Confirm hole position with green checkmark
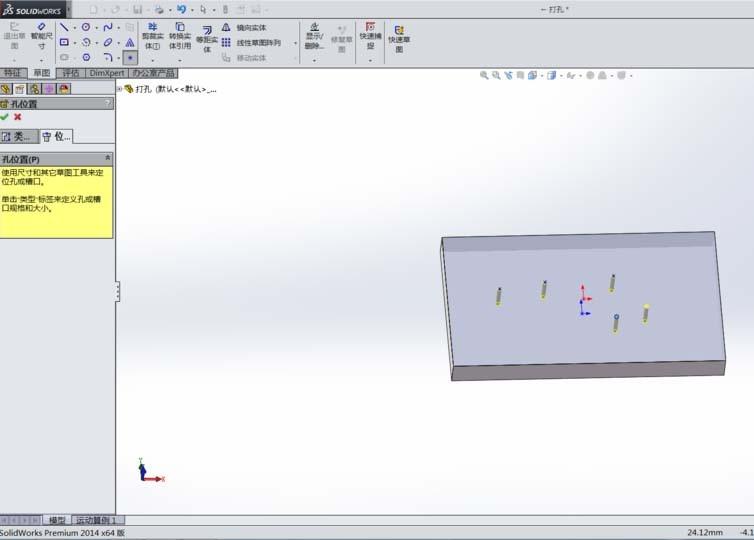754x540 pixels. pyautogui.click(x=5, y=117)
